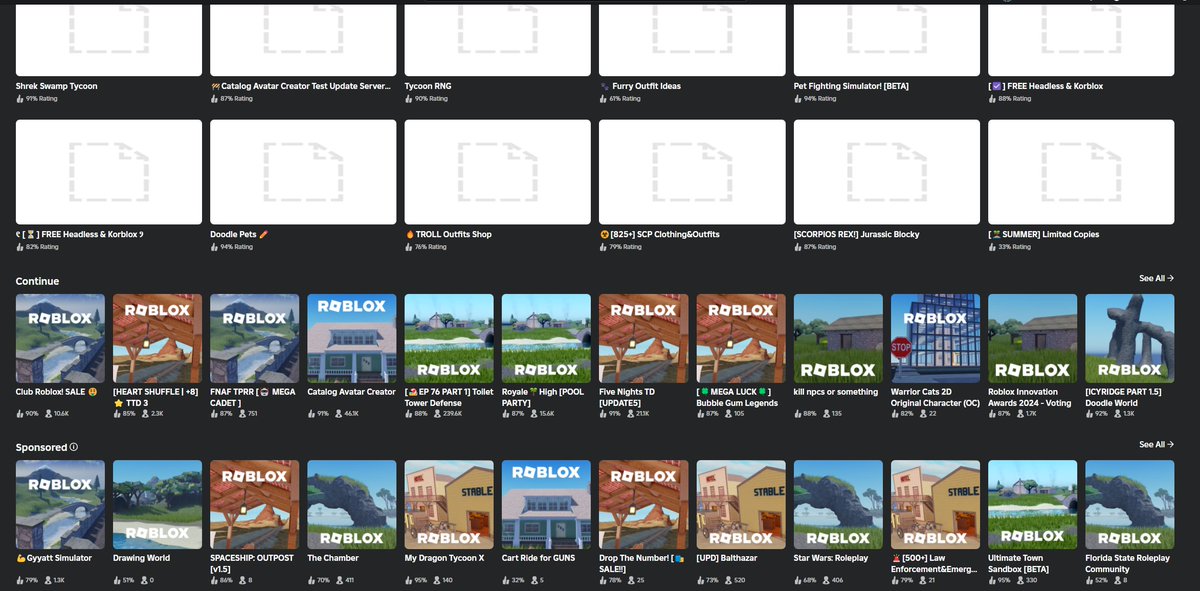Image resolution: width=1200 pixels, height=591 pixels.
Task: Open the ICYRIDGE Doodle World thumbnail
Action: [x=1130, y=338]
